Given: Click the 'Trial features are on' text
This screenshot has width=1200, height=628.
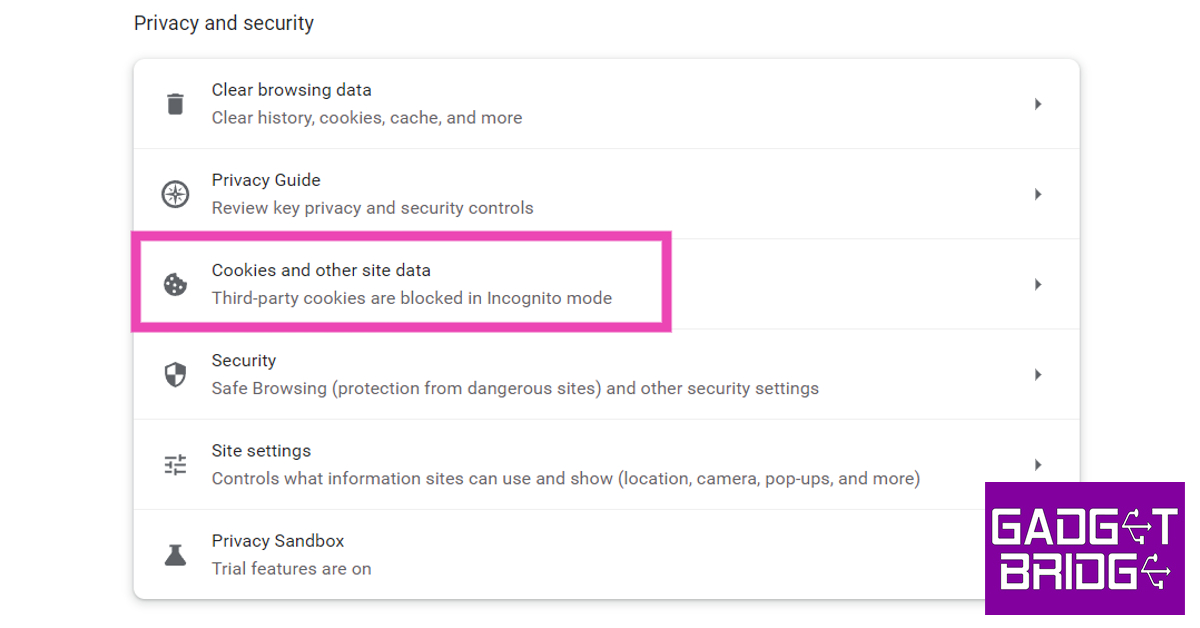Looking at the screenshot, I should 291,569.
